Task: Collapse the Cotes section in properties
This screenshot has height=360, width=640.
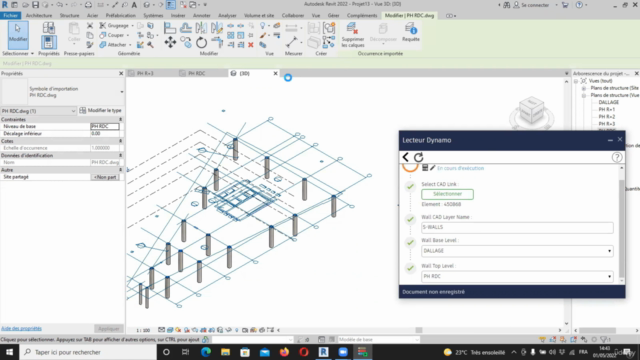Action: pyautogui.click(x=120, y=141)
